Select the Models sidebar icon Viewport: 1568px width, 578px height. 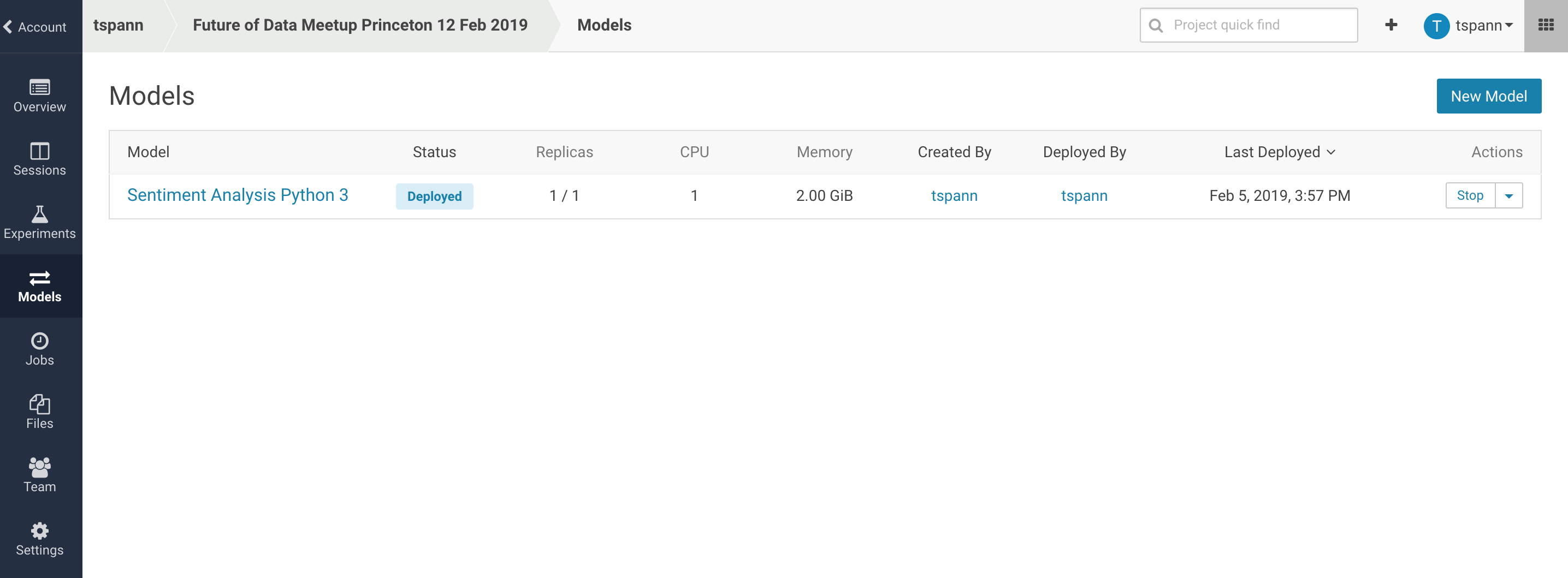[x=39, y=286]
